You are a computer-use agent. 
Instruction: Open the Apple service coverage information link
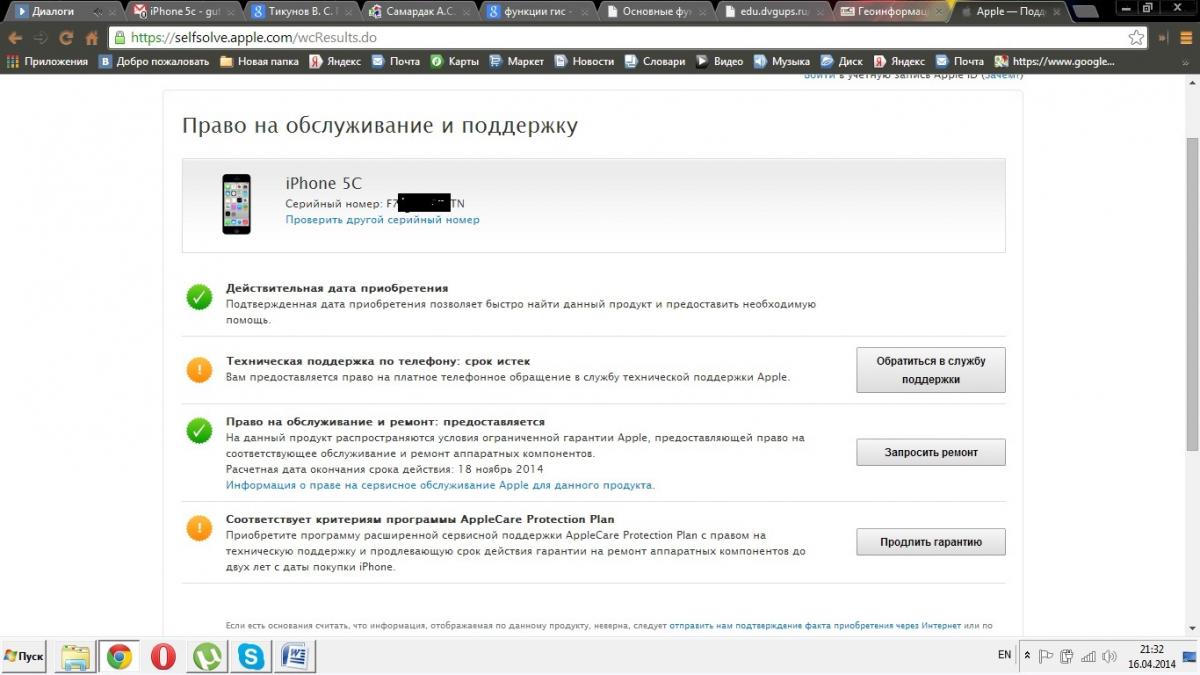pyautogui.click(x=441, y=485)
